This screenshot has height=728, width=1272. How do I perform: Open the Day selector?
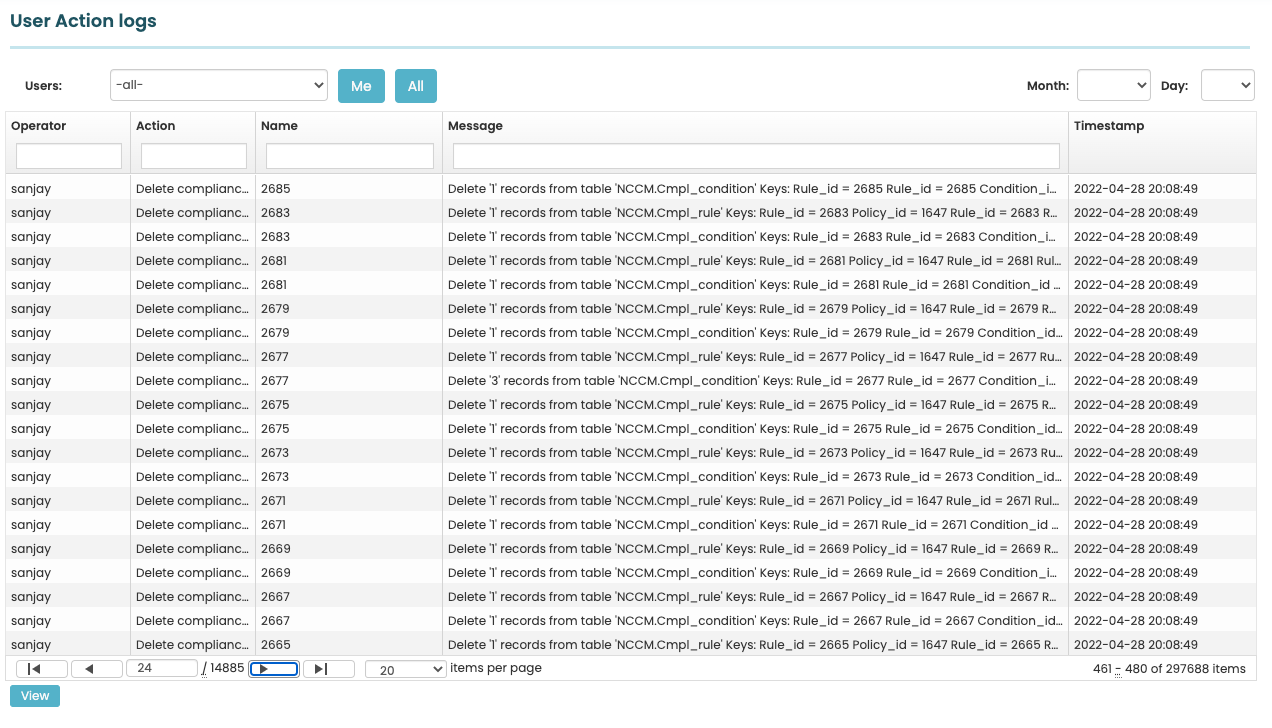(x=1228, y=85)
